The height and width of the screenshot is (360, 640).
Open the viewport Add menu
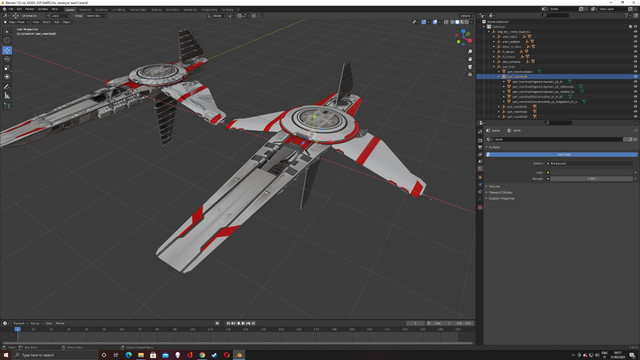point(57,22)
